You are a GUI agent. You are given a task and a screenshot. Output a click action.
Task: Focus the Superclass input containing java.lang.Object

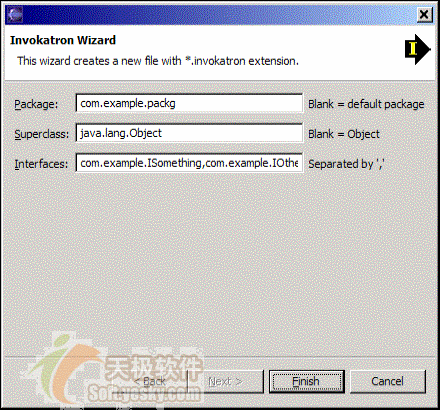[x=189, y=133]
